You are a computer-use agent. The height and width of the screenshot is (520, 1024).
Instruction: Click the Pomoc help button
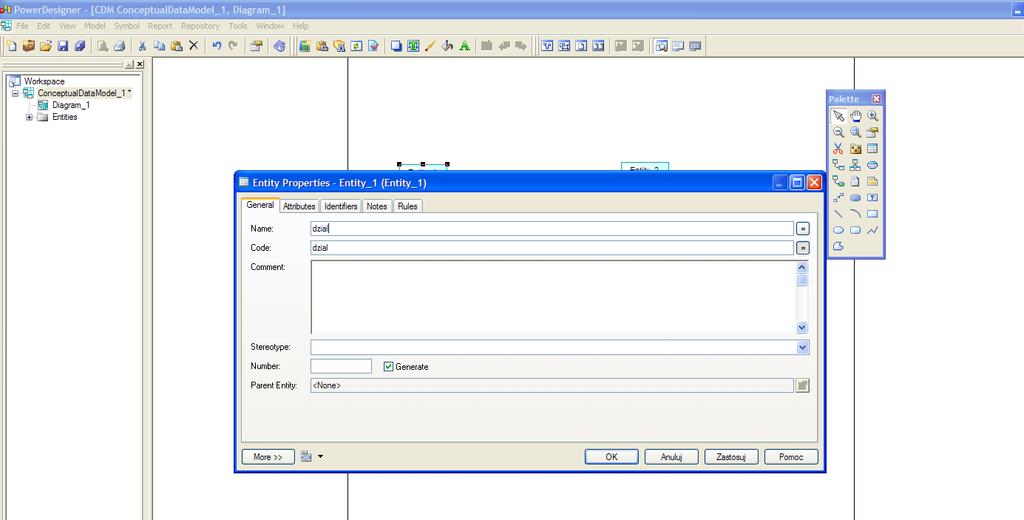[791, 457]
